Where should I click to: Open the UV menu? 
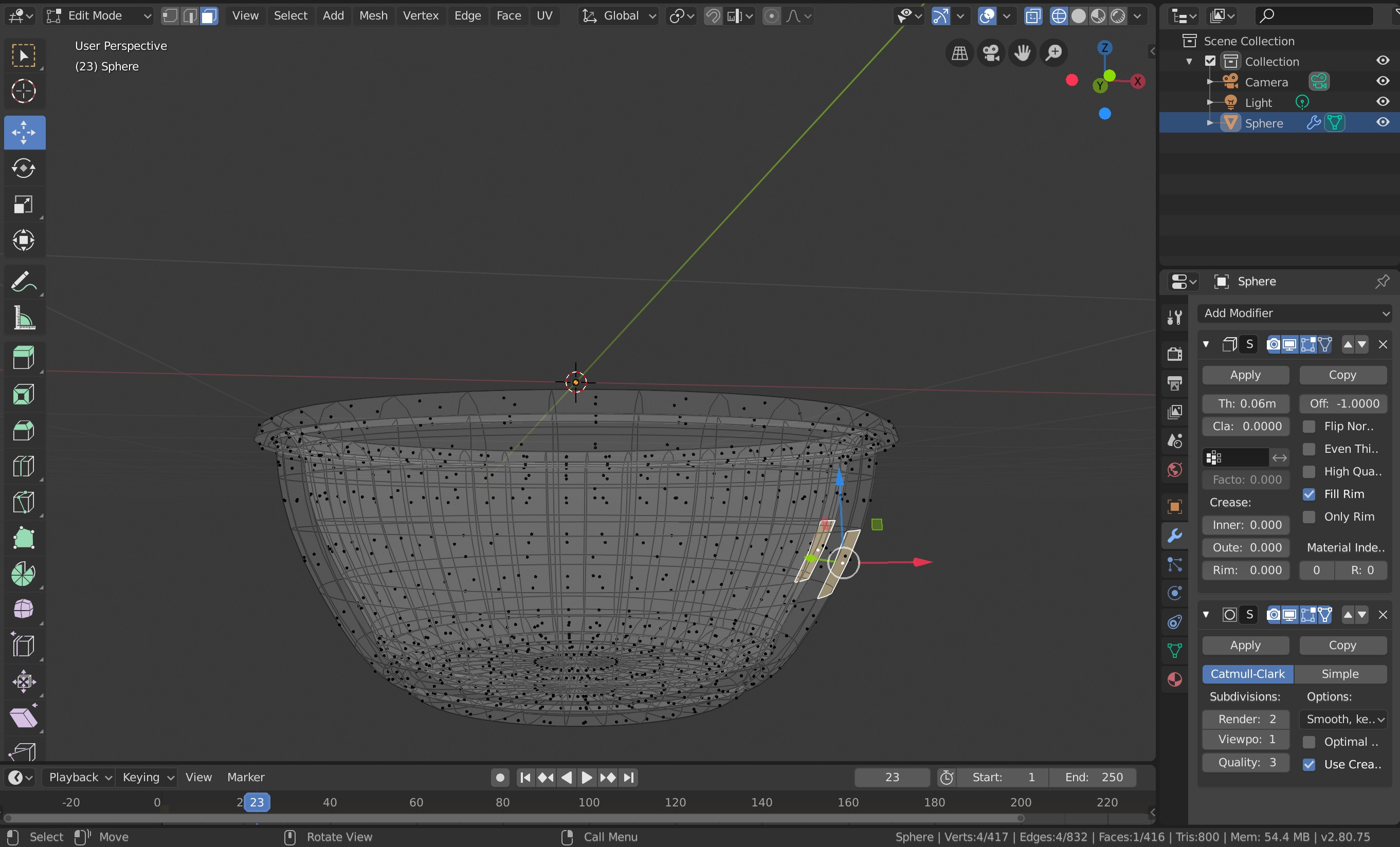coord(544,16)
